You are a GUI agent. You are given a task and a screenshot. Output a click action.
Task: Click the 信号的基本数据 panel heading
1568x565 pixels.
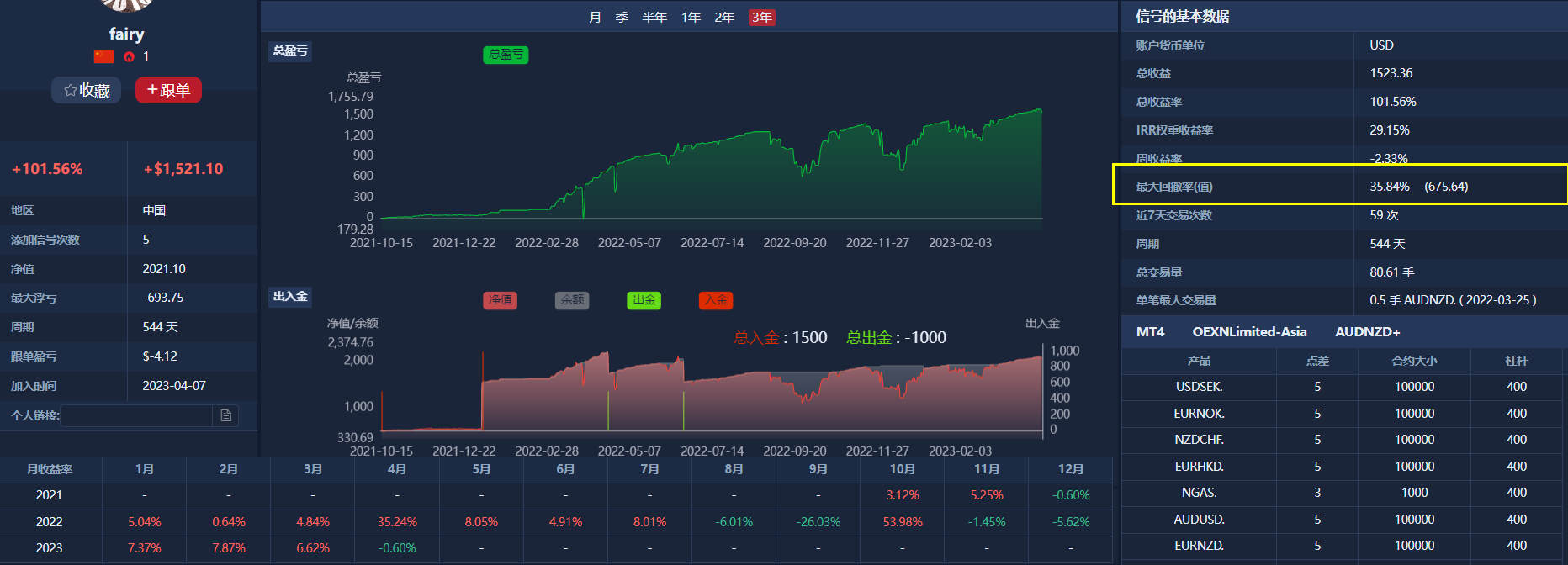(x=1183, y=16)
